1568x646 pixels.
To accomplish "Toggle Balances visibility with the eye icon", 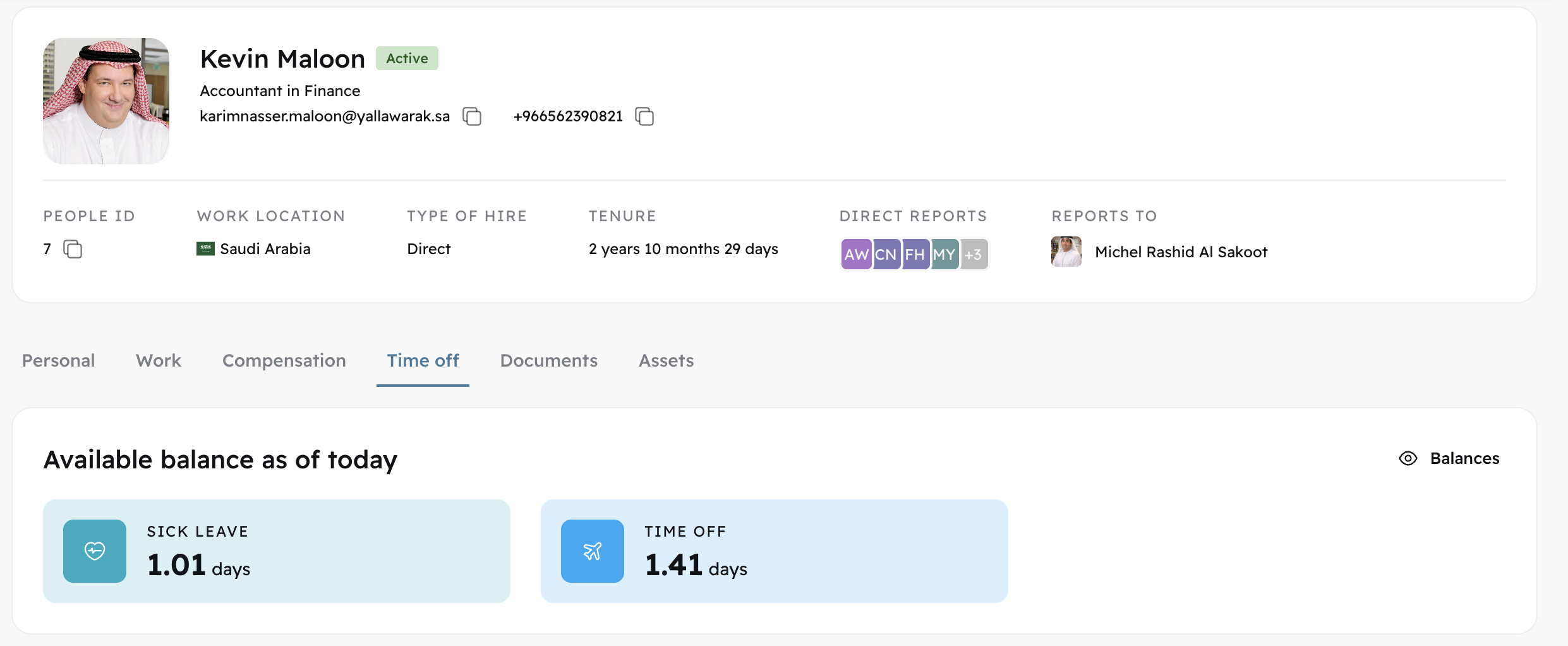I will pos(1408,458).
